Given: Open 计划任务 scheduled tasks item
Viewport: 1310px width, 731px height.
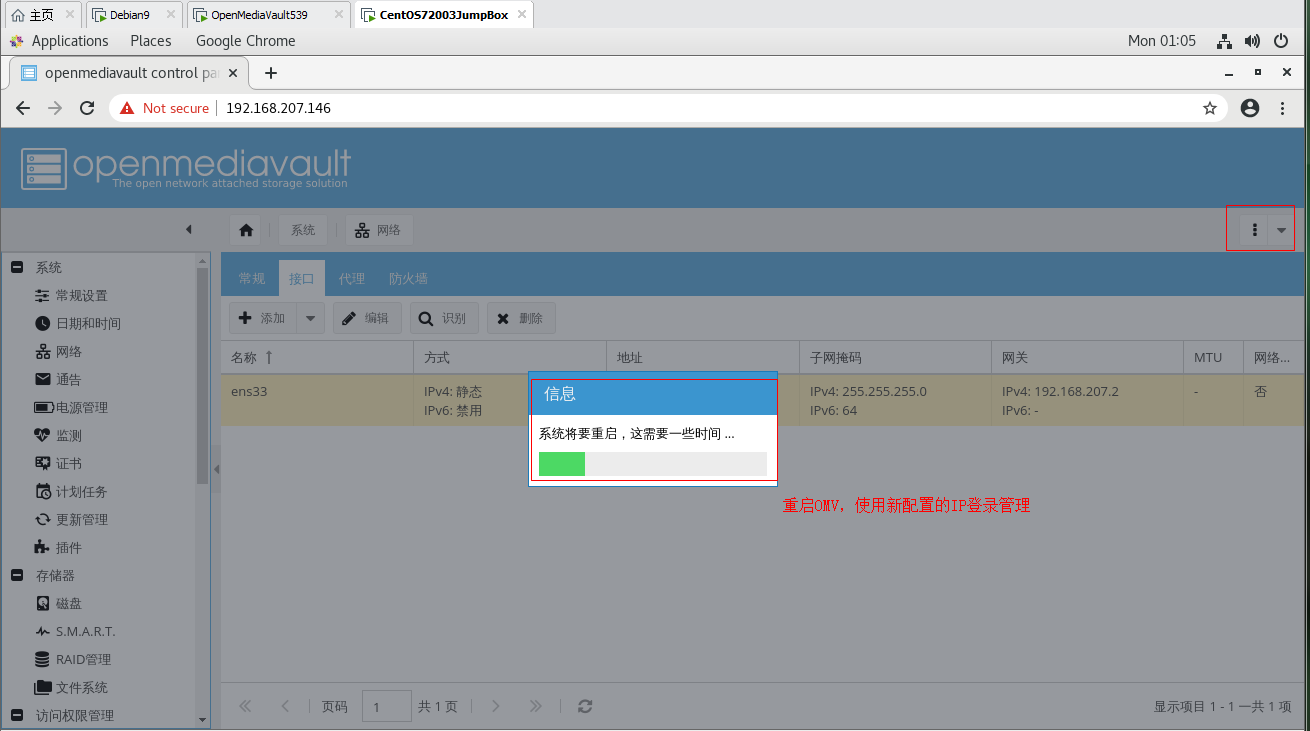Looking at the screenshot, I should [70, 492].
